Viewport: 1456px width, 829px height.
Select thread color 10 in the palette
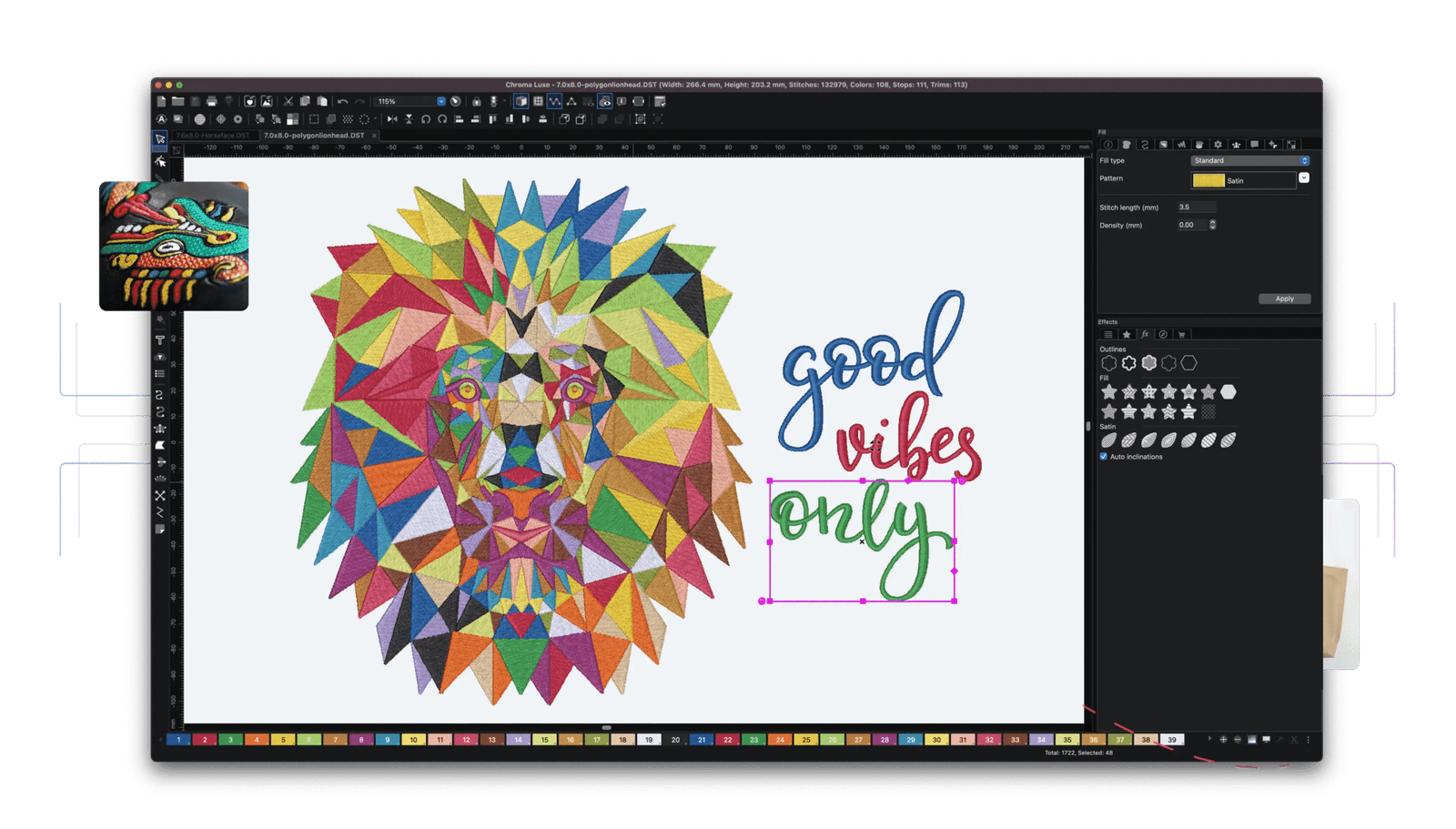pos(413,740)
